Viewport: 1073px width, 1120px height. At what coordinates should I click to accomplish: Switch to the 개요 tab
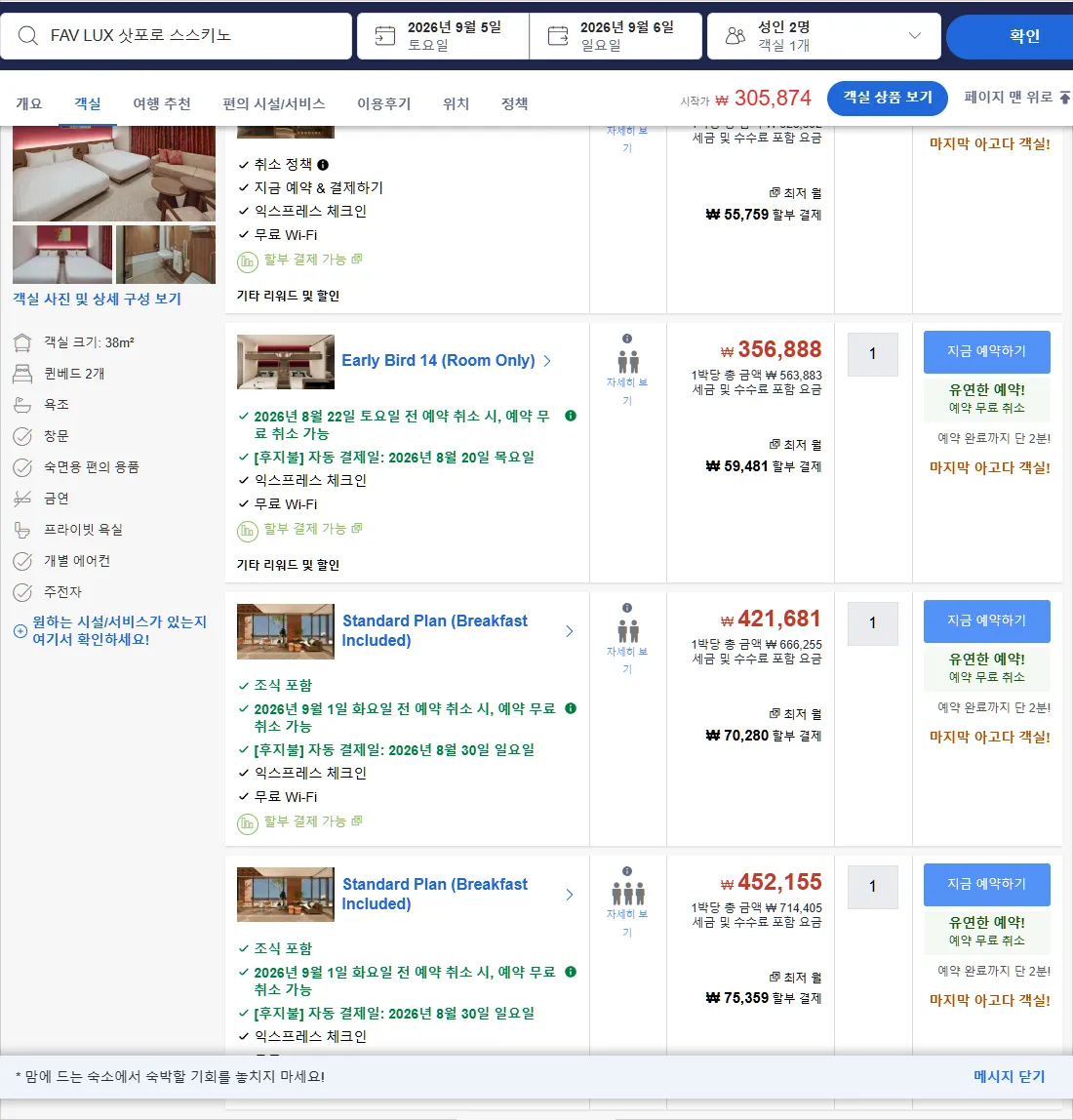click(x=29, y=103)
